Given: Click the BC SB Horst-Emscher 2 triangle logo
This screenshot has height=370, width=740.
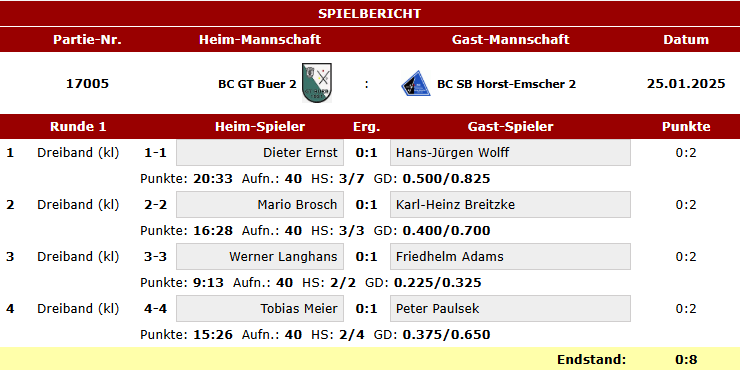Looking at the screenshot, I should (416, 83).
